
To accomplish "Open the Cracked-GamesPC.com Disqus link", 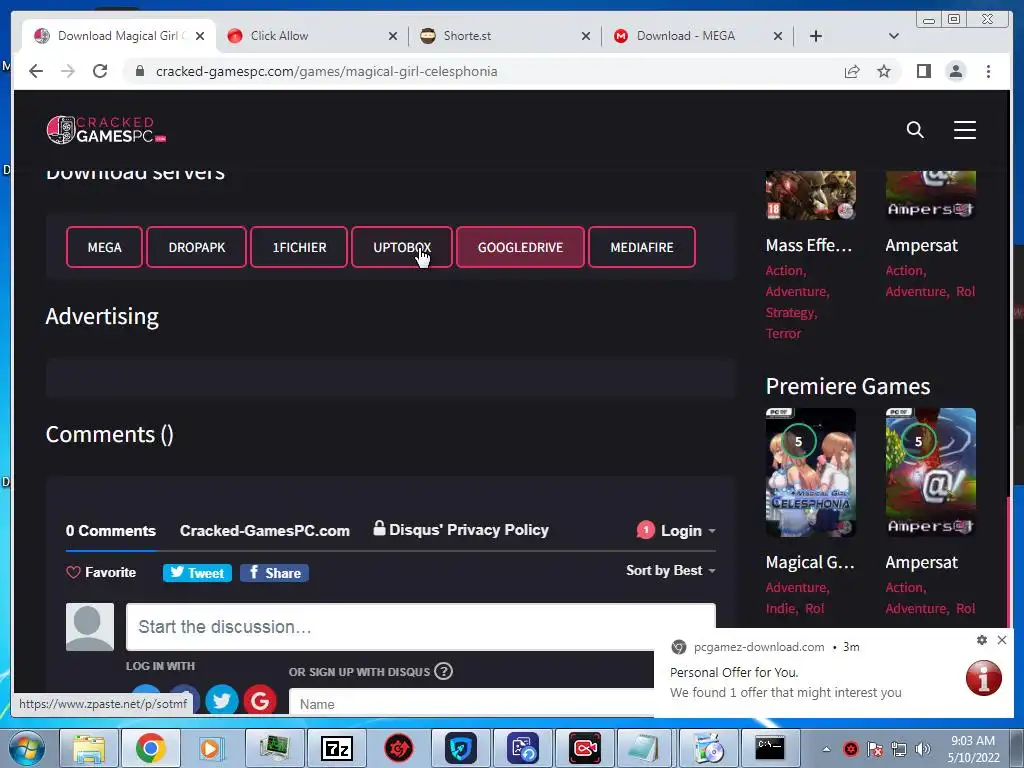I will (264, 531).
